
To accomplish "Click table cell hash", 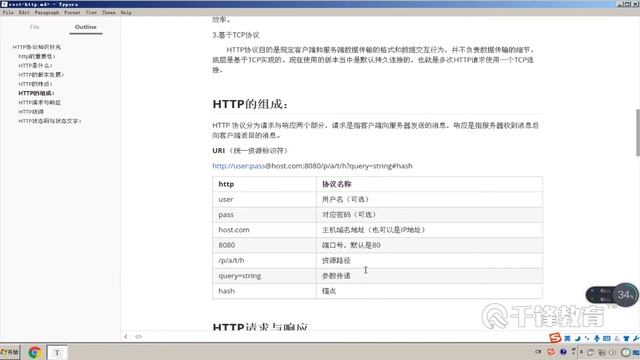I will pyautogui.click(x=264, y=291).
